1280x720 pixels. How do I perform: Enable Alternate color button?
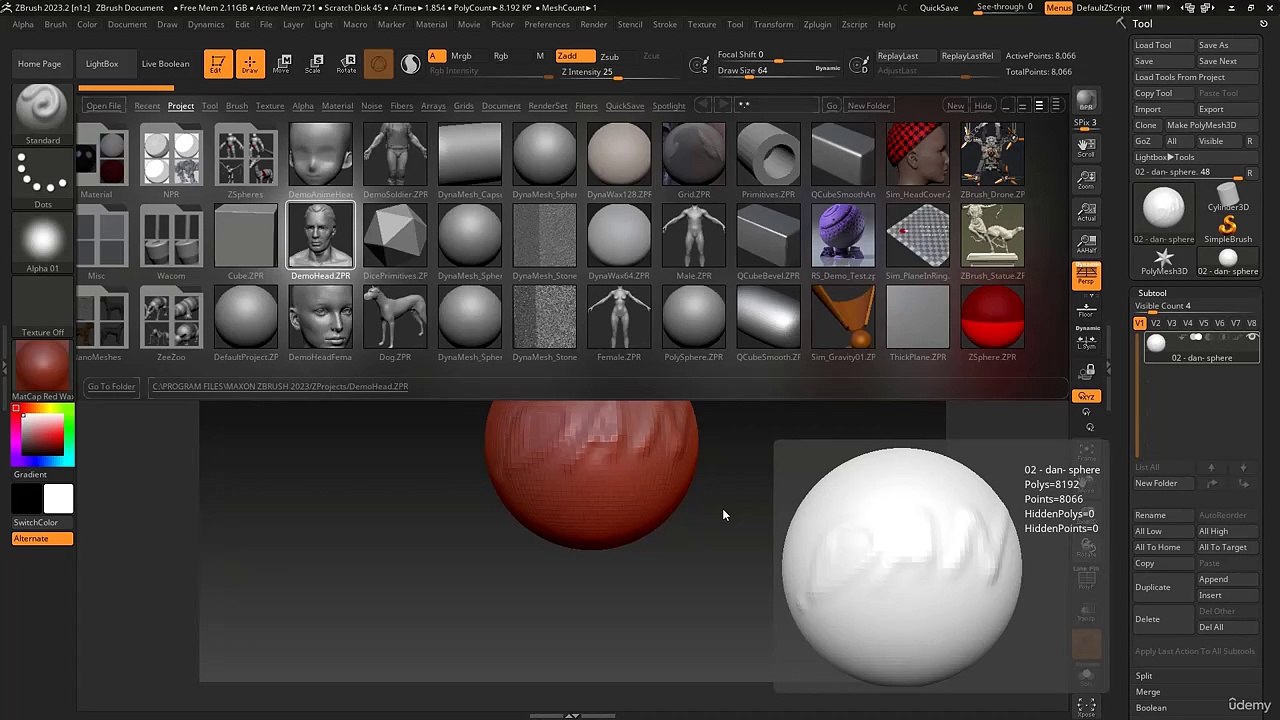click(x=42, y=539)
